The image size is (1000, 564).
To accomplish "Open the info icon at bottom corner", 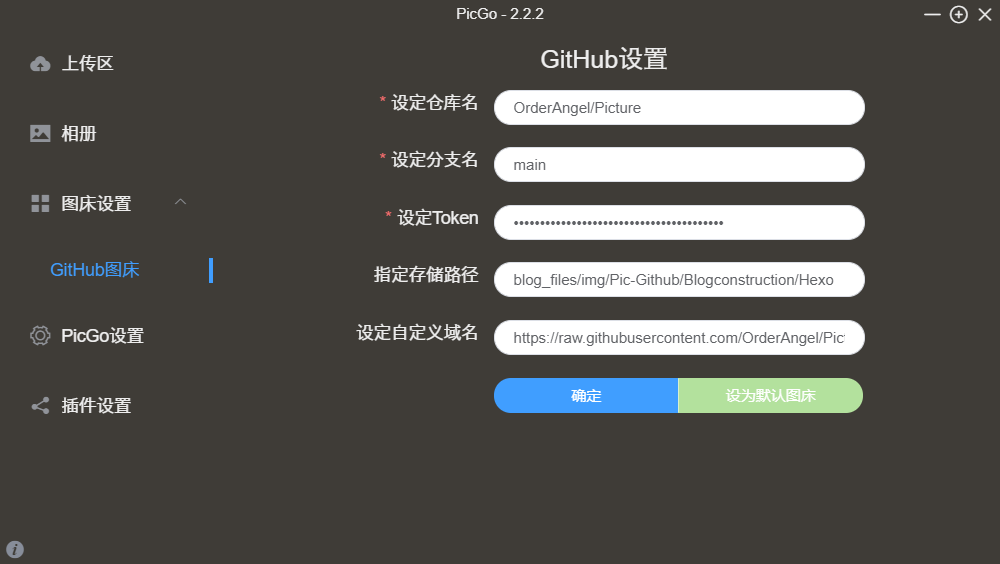I will click(15, 549).
